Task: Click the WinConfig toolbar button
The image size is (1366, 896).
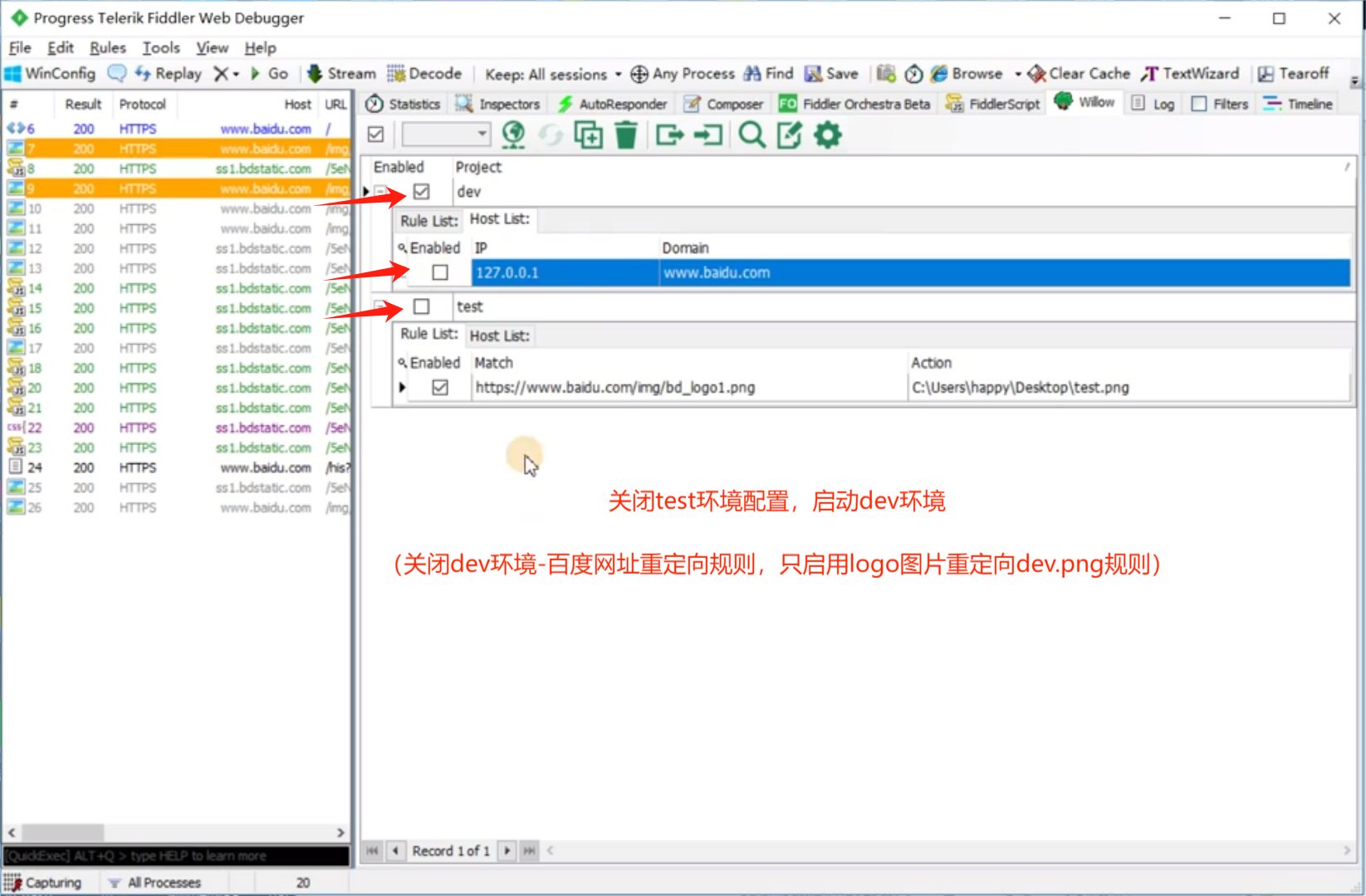Action: [50, 74]
